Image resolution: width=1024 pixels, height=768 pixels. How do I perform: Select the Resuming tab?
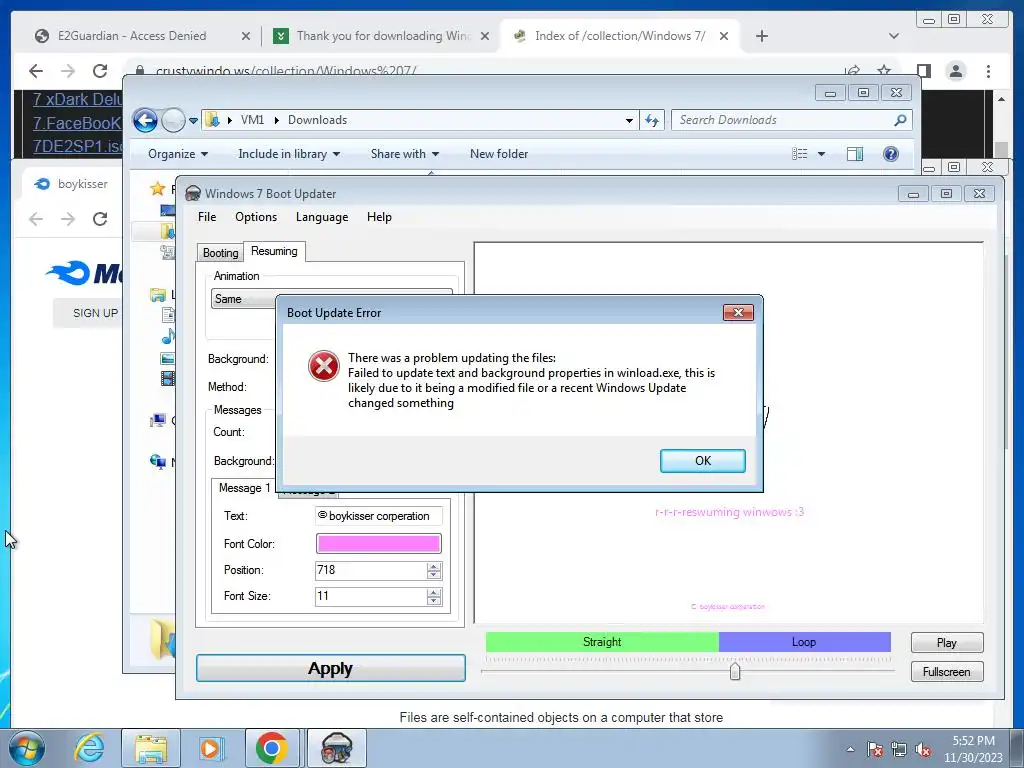pyautogui.click(x=274, y=251)
